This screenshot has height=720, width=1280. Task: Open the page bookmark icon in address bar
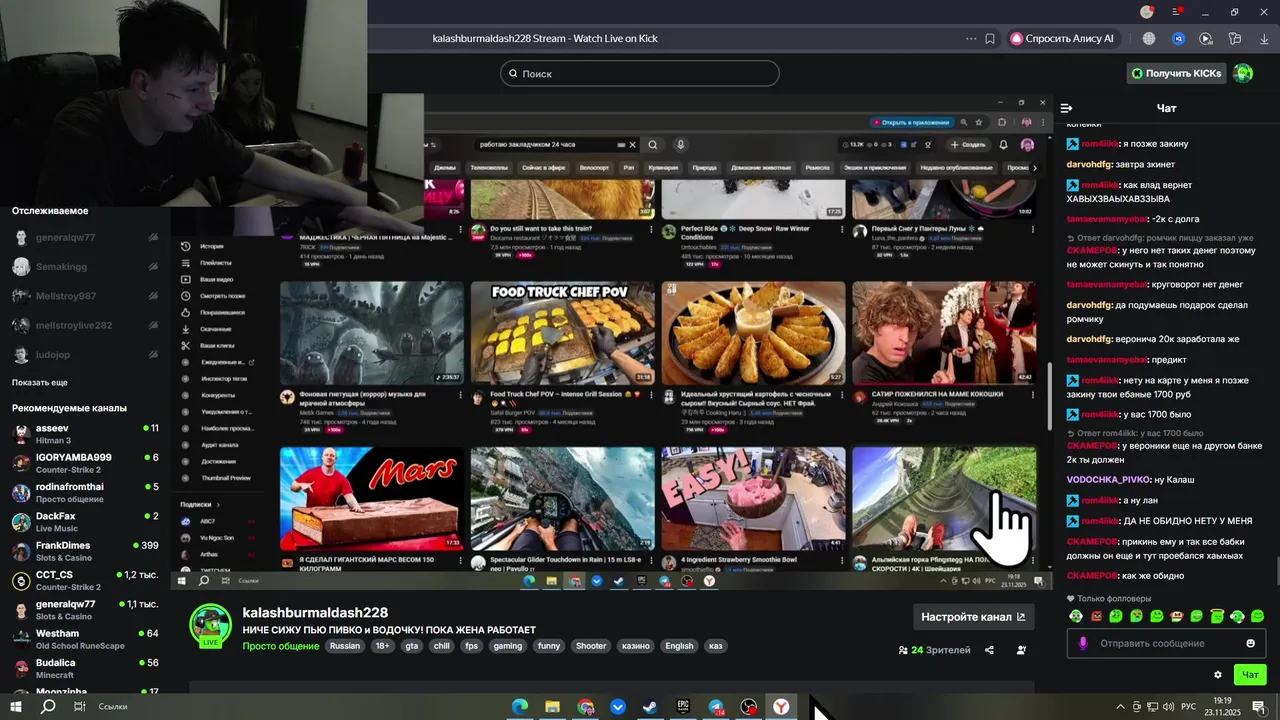(990, 38)
